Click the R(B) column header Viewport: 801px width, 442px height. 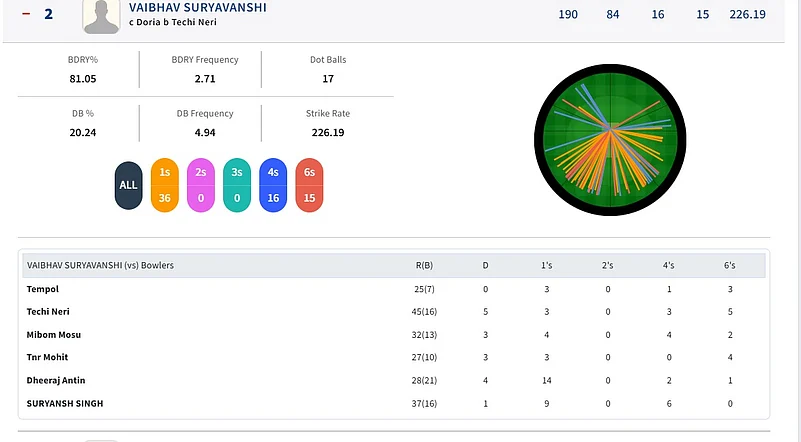coord(424,266)
